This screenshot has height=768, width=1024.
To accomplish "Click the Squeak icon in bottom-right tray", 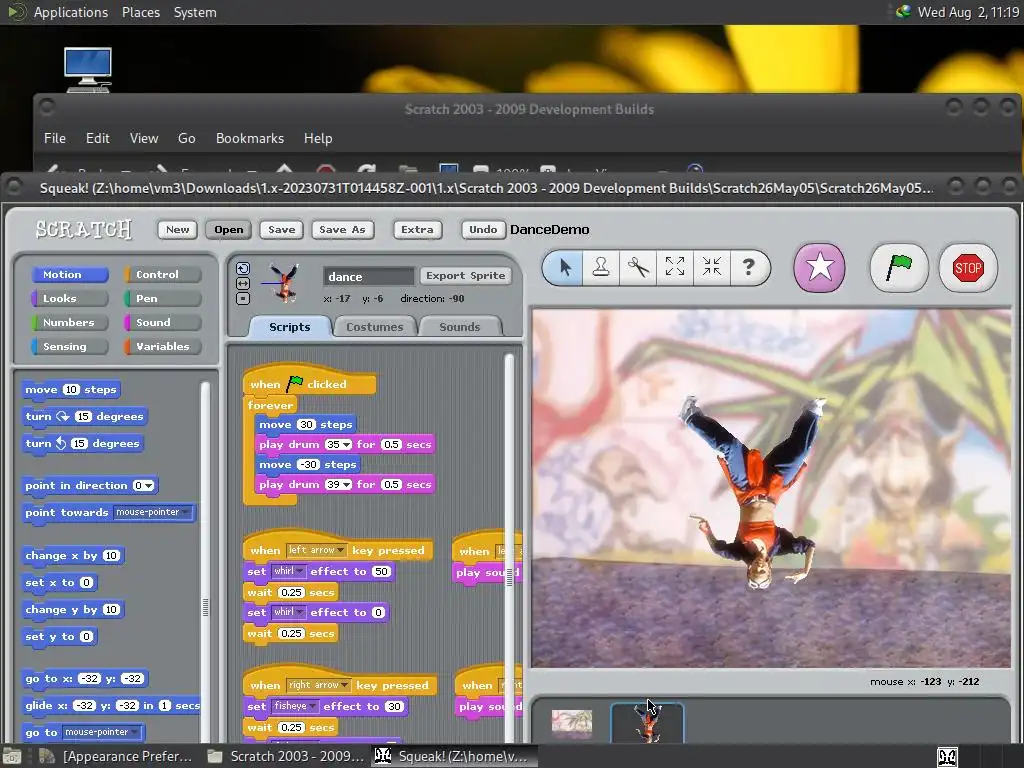I will pyautogui.click(x=948, y=757).
